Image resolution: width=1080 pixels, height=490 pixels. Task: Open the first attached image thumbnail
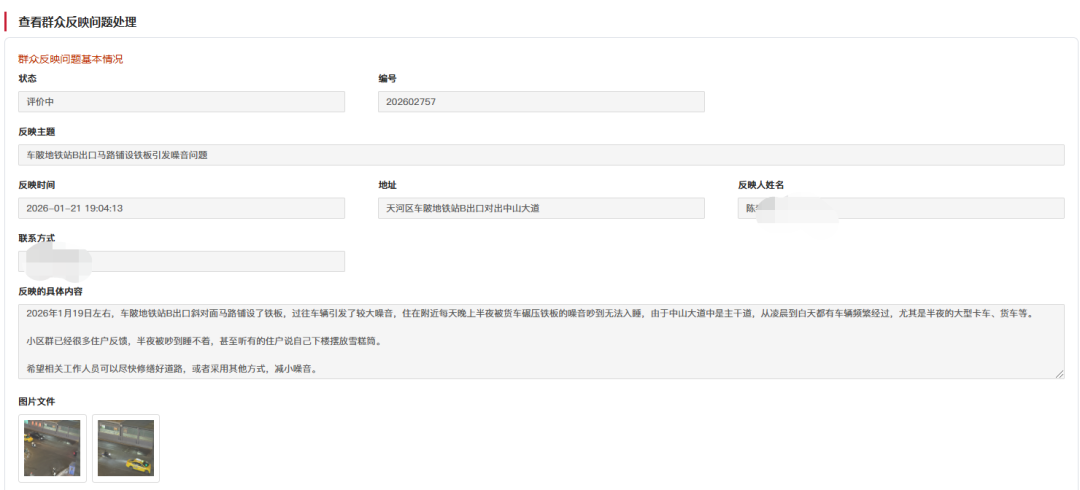[x=52, y=448]
